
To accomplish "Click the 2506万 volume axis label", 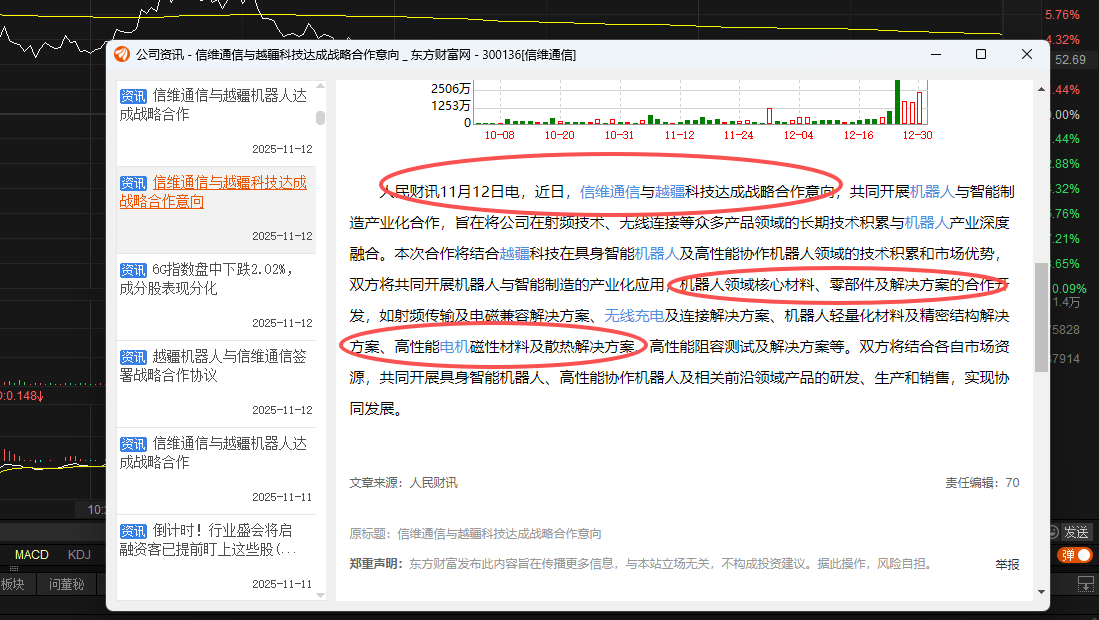I will click(451, 89).
